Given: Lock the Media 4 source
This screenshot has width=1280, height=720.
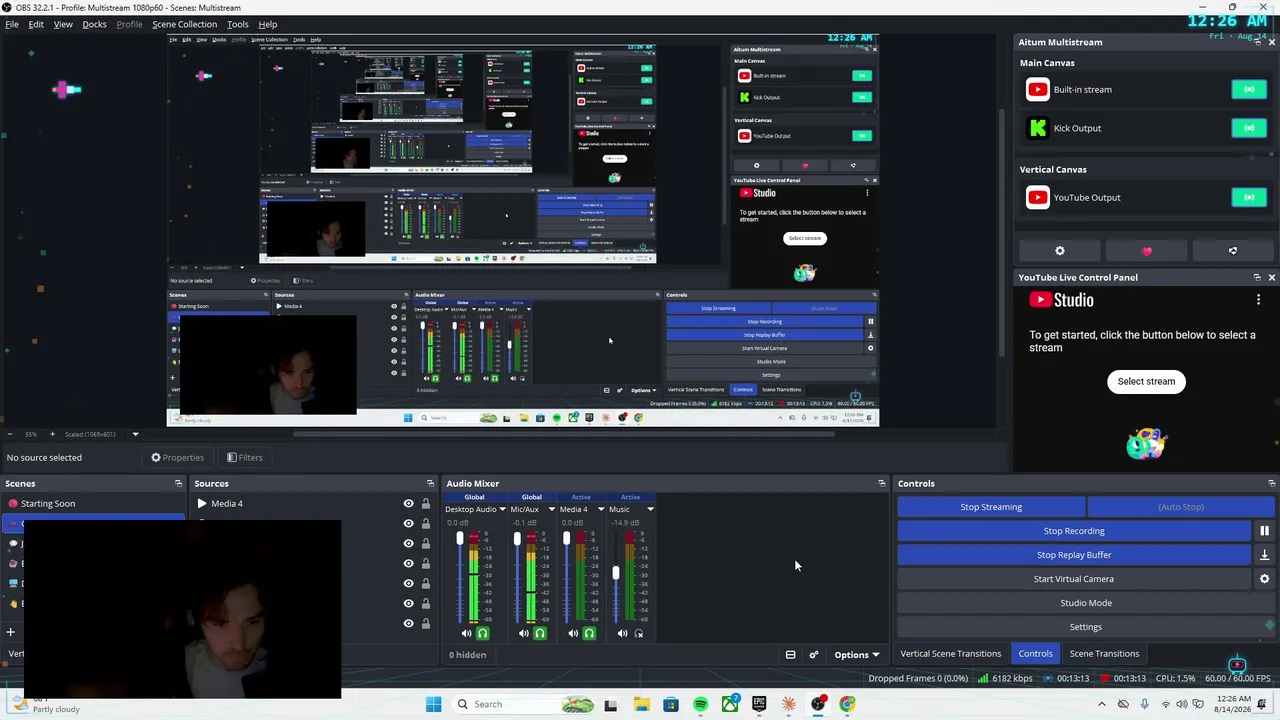Looking at the screenshot, I should click(x=425, y=504).
